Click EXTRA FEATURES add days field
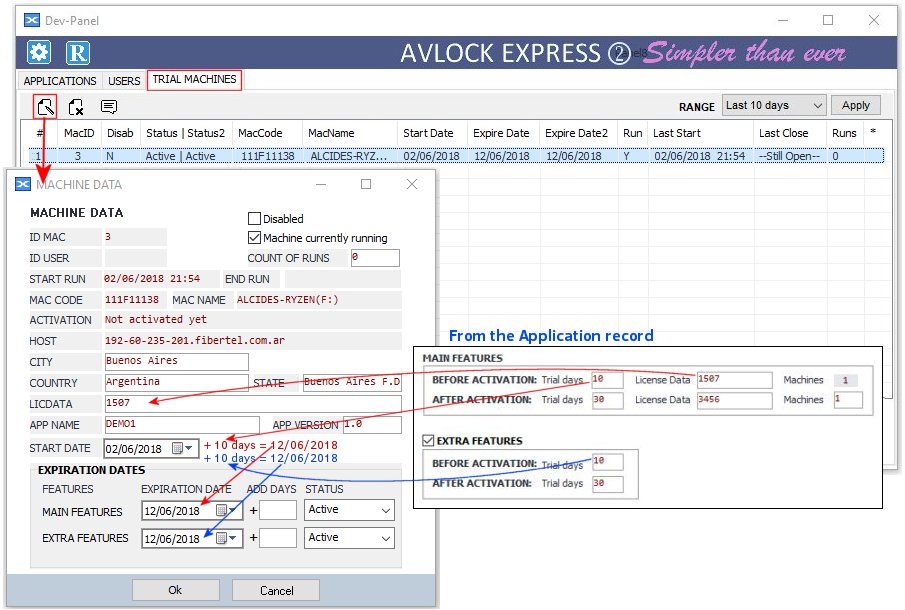The image size is (905, 610). pyautogui.click(x=278, y=538)
